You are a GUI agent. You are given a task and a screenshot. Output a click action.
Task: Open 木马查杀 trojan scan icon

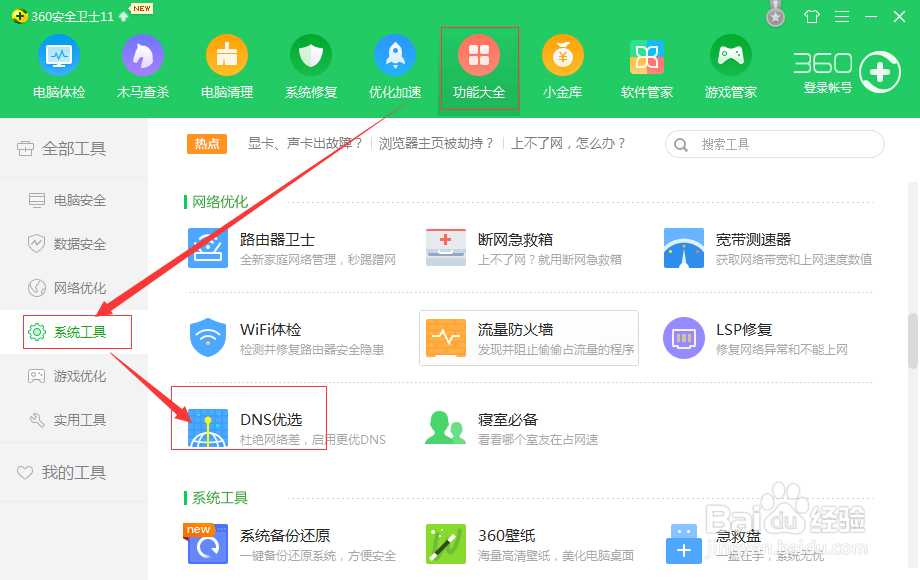coord(143,56)
